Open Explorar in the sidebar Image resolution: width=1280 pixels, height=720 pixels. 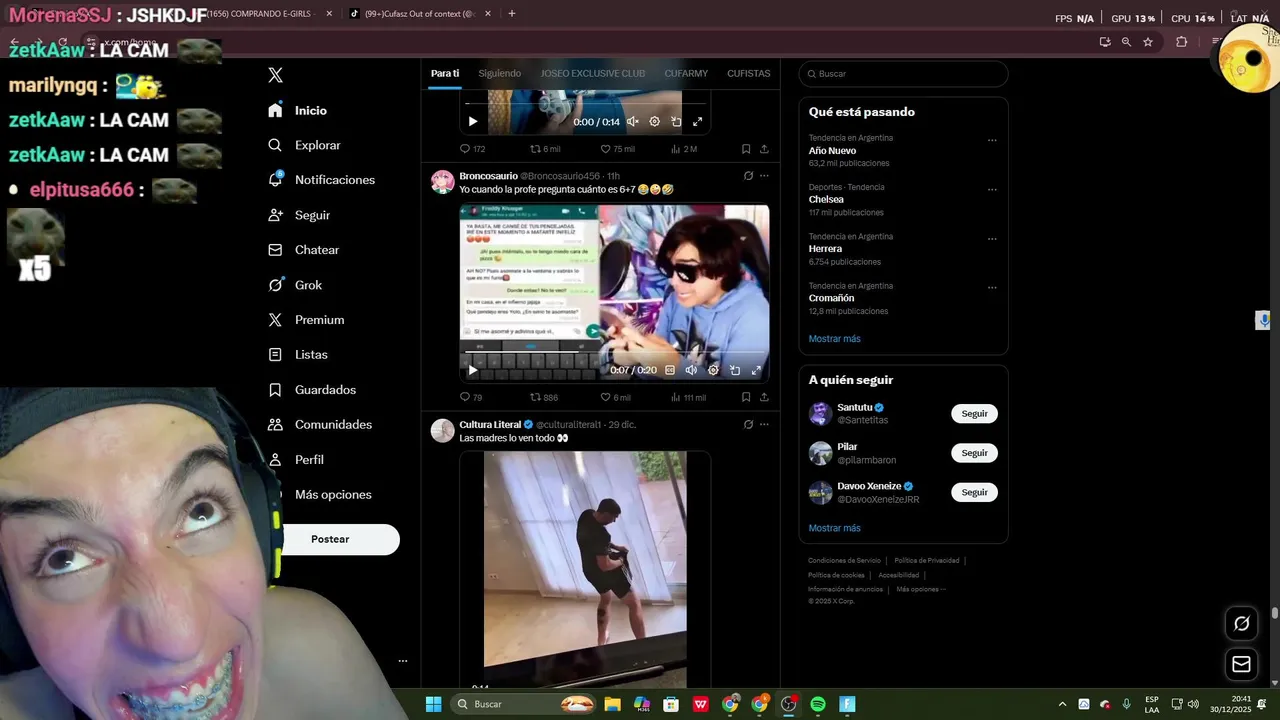[x=305, y=145]
